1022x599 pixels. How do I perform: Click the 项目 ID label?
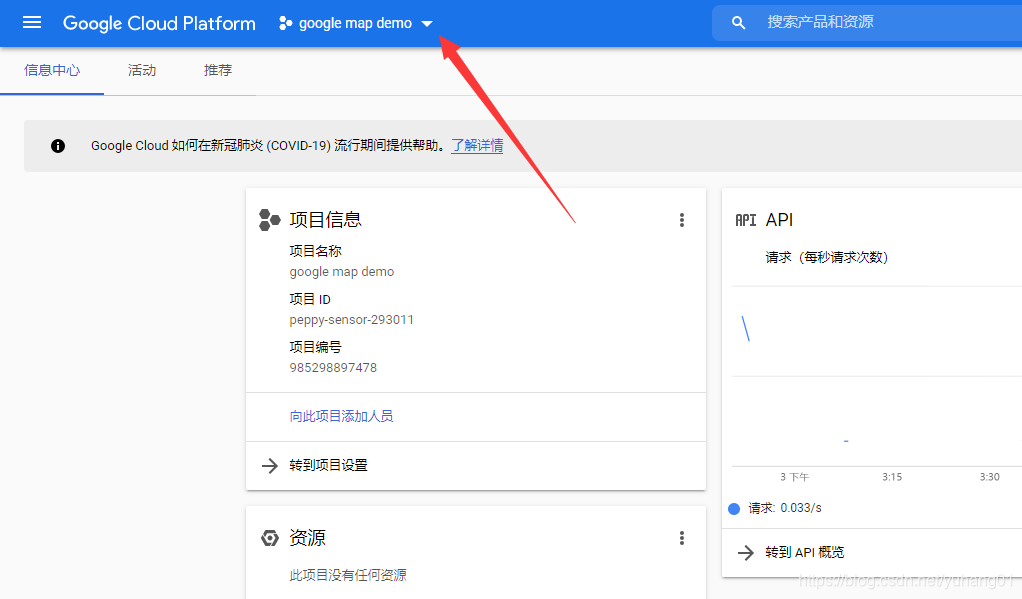[310, 299]
